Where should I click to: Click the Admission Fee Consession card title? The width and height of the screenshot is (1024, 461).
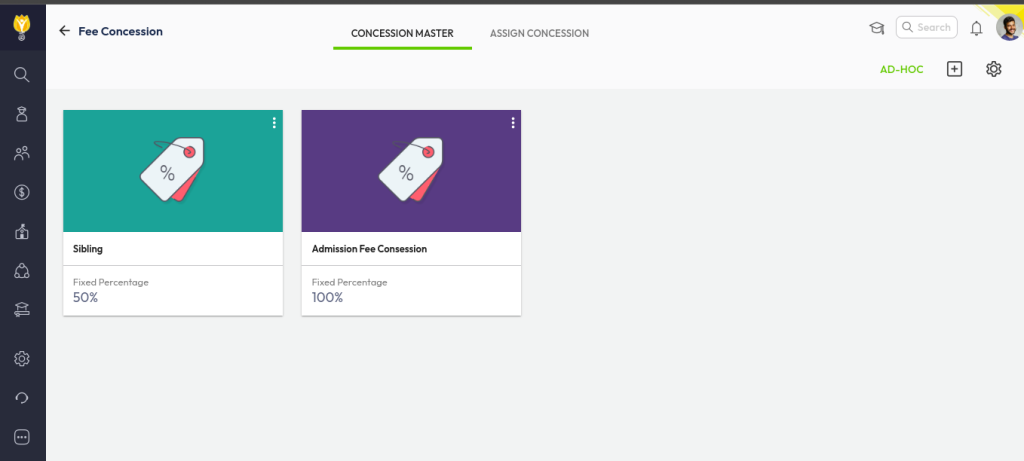[x=369, y=249]
